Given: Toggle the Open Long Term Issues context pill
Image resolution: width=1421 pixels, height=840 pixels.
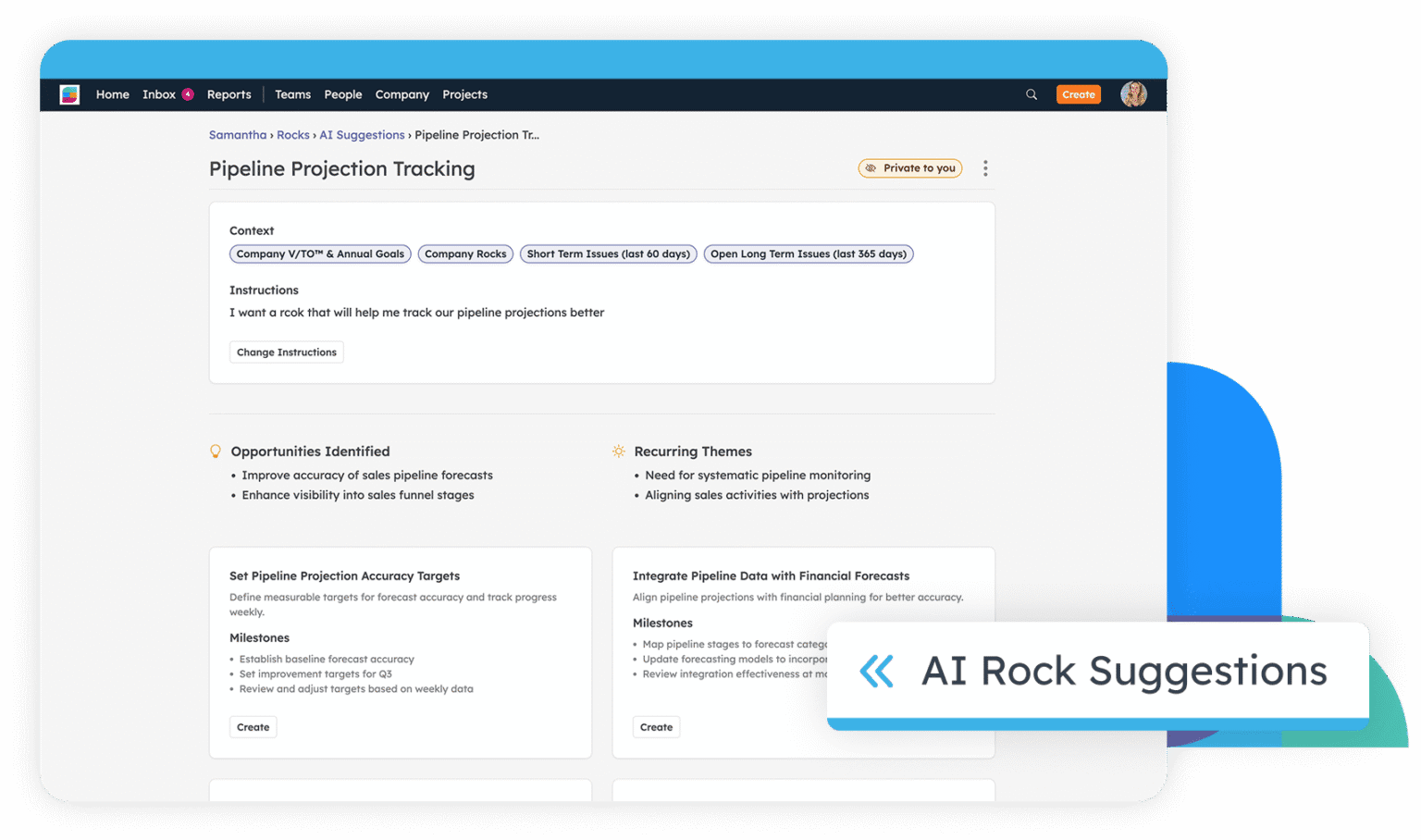Looking at the screenshot, I should [808, 253].
